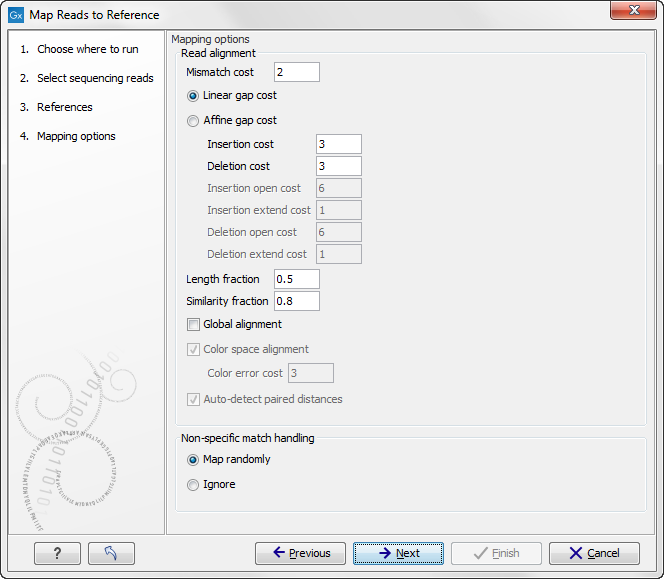This screenshot has width=664, height=579.
Task: Click the Insertion cost input field
Action: click(339, 144)
